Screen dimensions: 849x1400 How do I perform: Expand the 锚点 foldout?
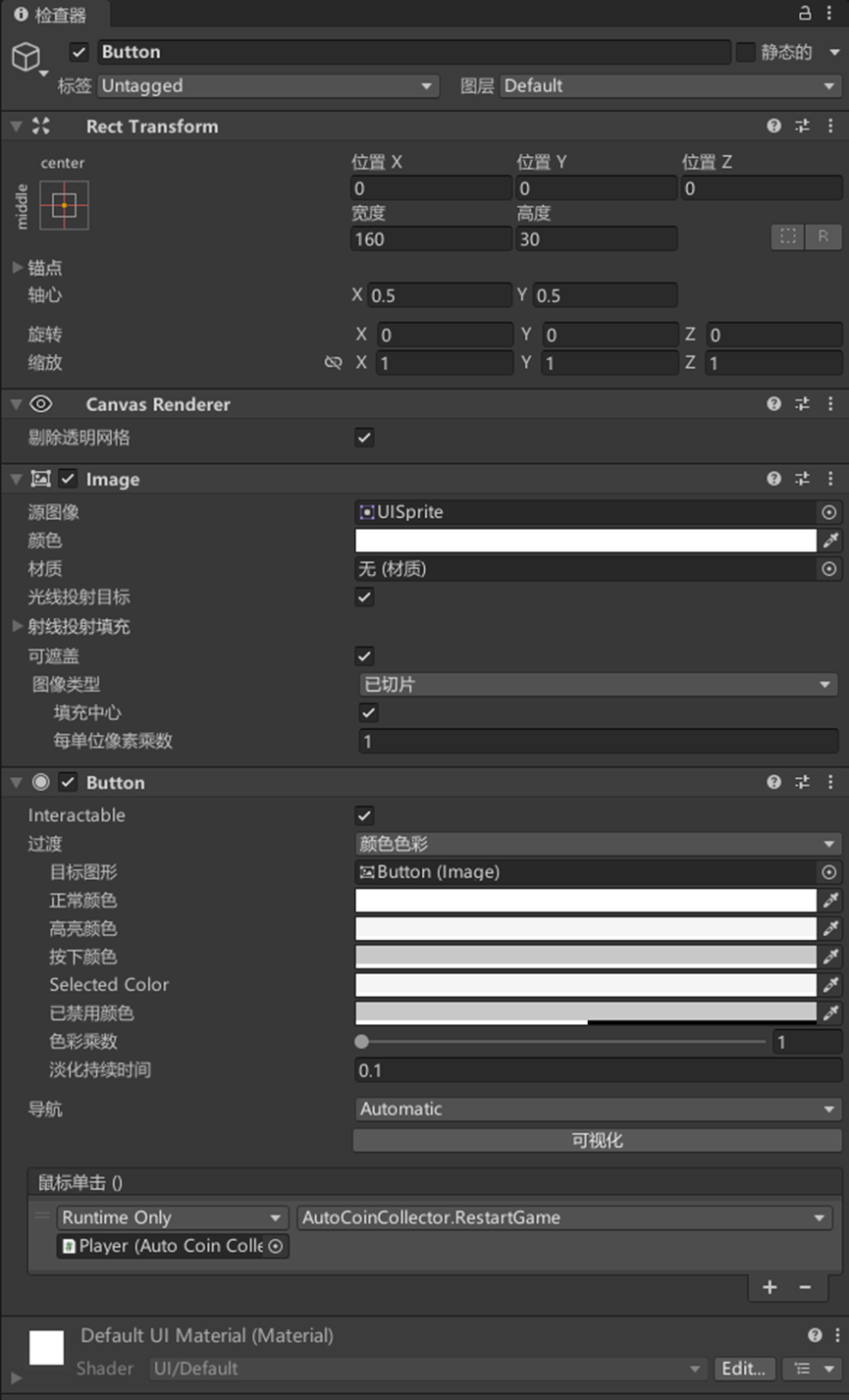17,267
